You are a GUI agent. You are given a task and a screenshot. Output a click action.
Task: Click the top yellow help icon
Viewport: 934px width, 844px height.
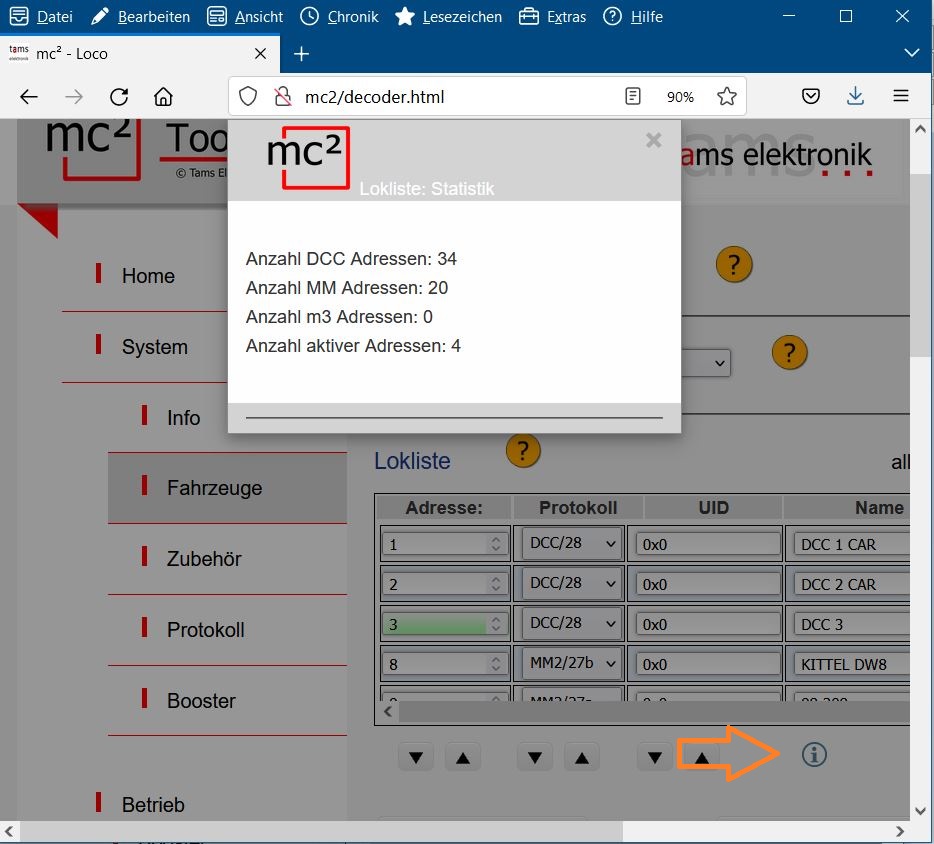click(x=734, y=264)
